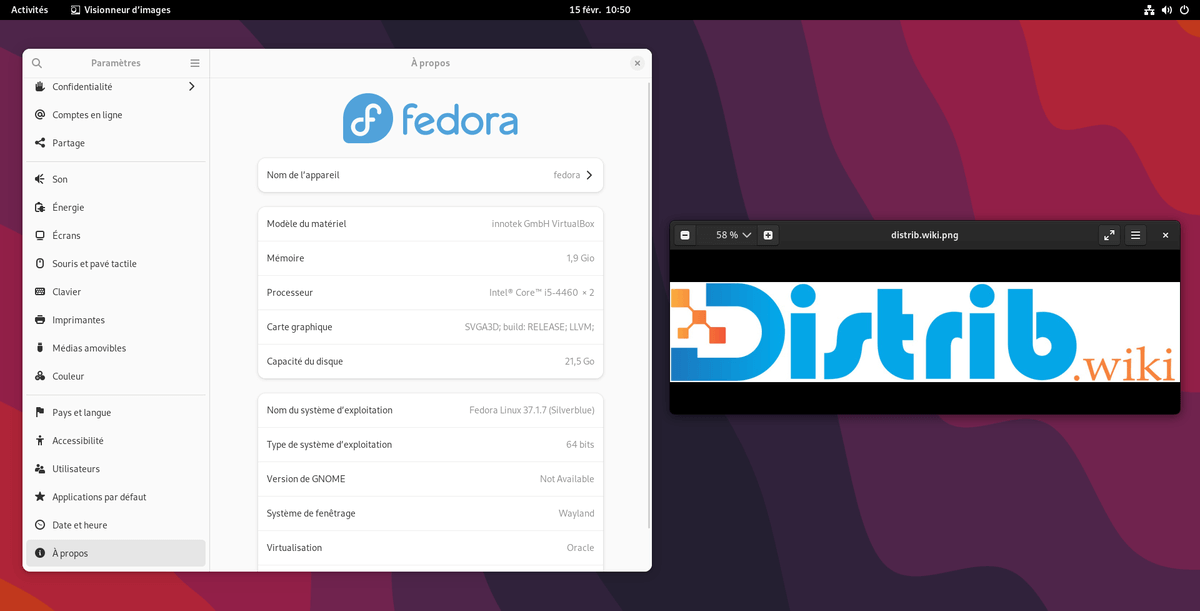Zoom in in the image viewer
1200x611 pixels.
coord(768,235)
